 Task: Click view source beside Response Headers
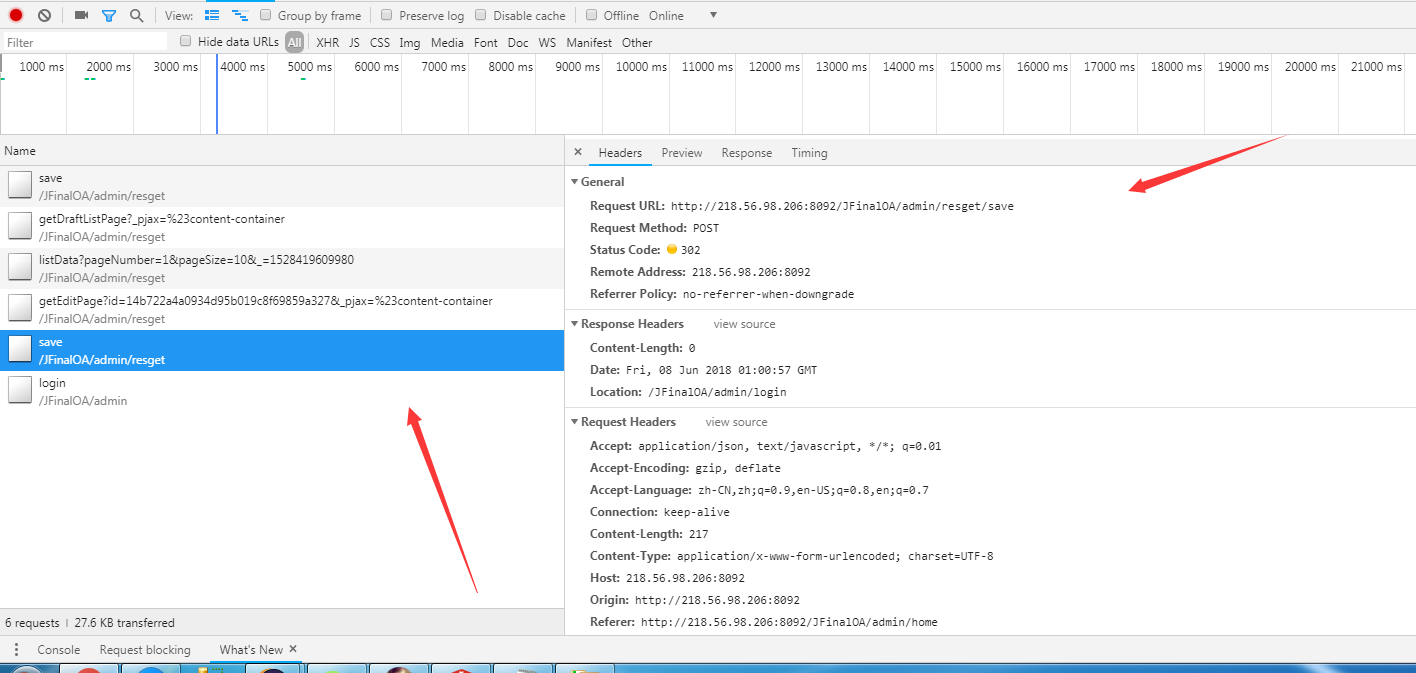click(744, 324)
